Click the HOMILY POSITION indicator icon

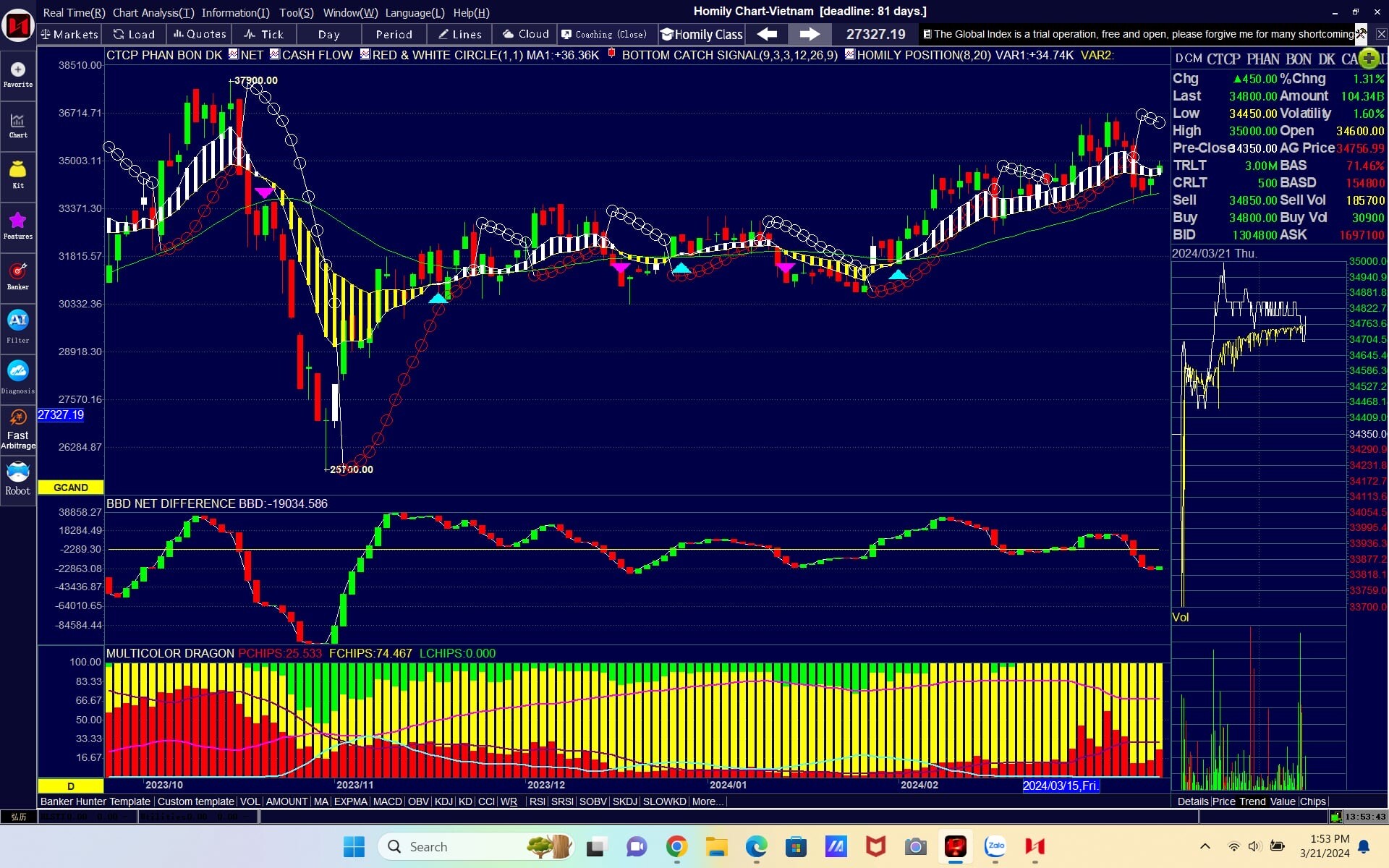pos(849,54)
